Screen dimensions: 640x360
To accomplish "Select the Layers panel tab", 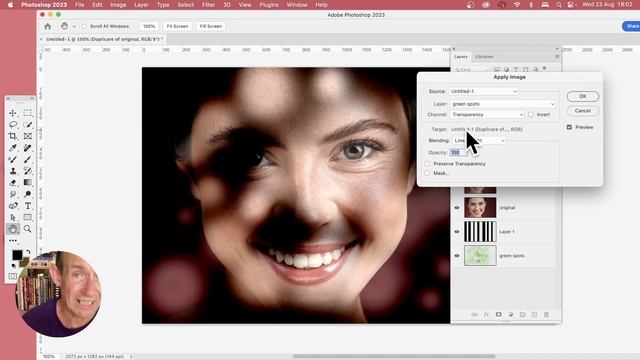I will coord(461,57).
